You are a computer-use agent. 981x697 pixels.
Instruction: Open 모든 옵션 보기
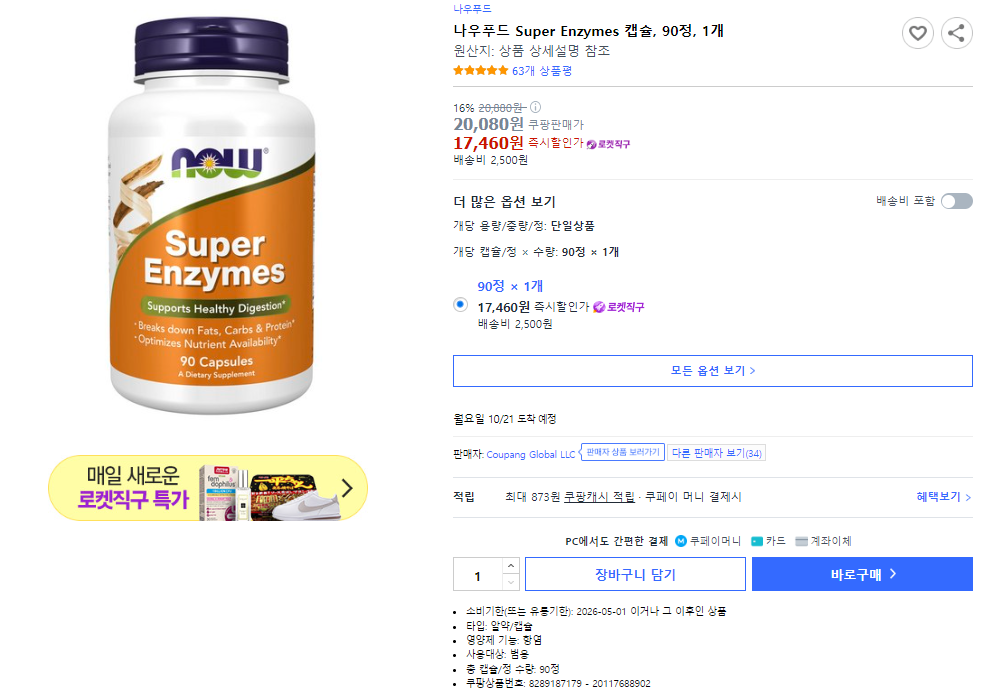pos(712,370)
